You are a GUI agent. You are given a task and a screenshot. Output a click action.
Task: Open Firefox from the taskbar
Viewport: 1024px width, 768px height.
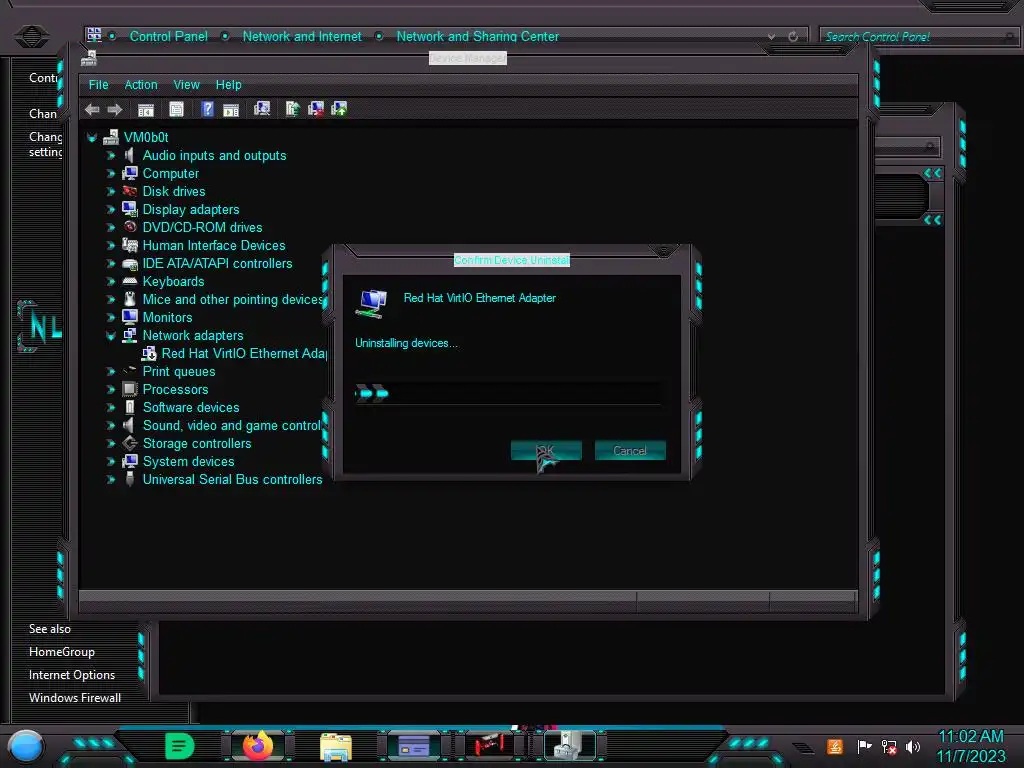[x=258, y=746]
